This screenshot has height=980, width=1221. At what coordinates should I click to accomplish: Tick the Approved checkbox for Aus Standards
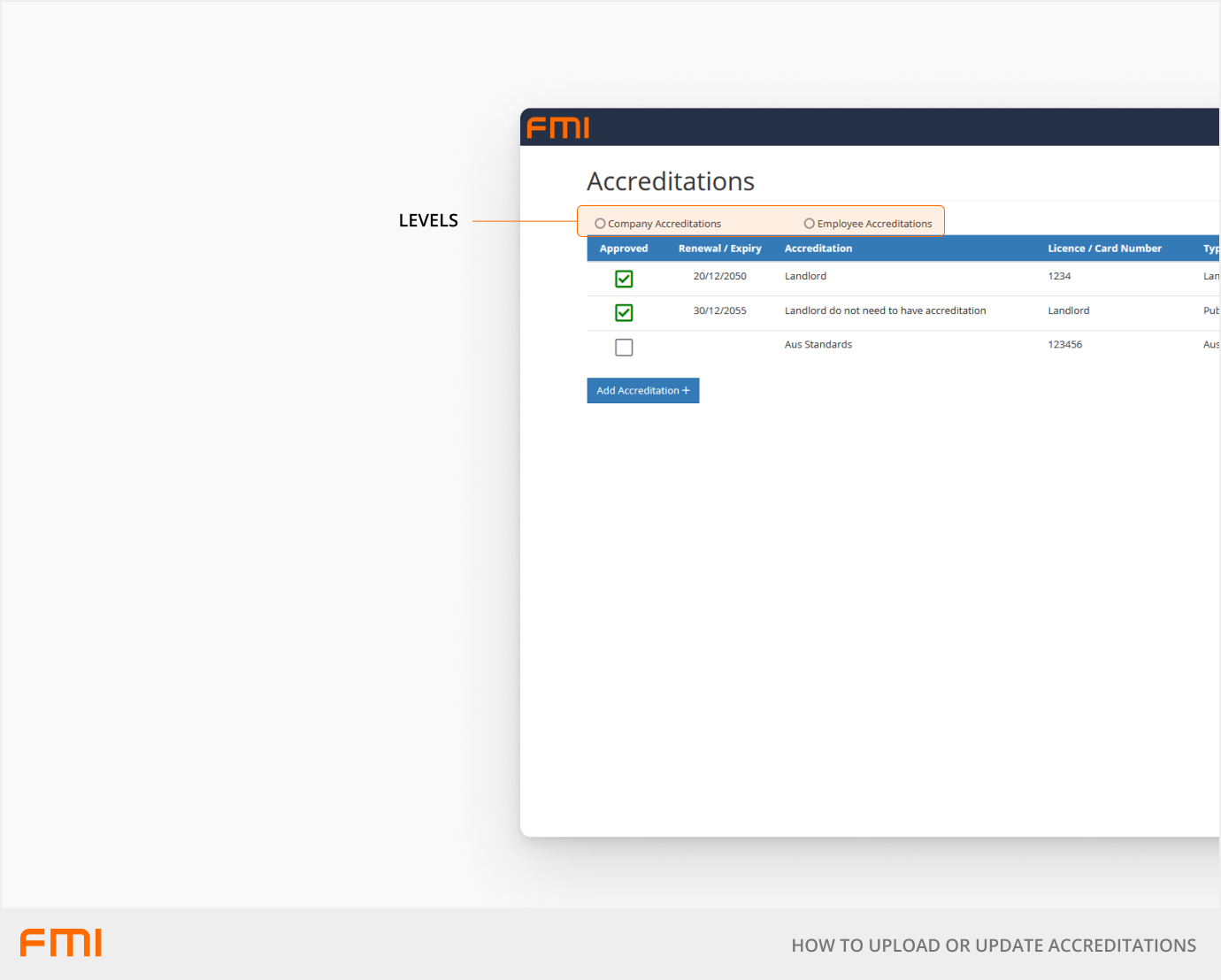(x=624, y=348)
